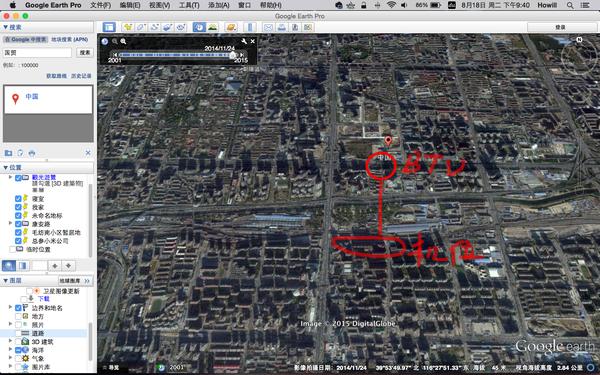The height and width of the screenshot is (375, 600).
Task: Expand the 康安路 tree folder
Action: pos(10,223)
